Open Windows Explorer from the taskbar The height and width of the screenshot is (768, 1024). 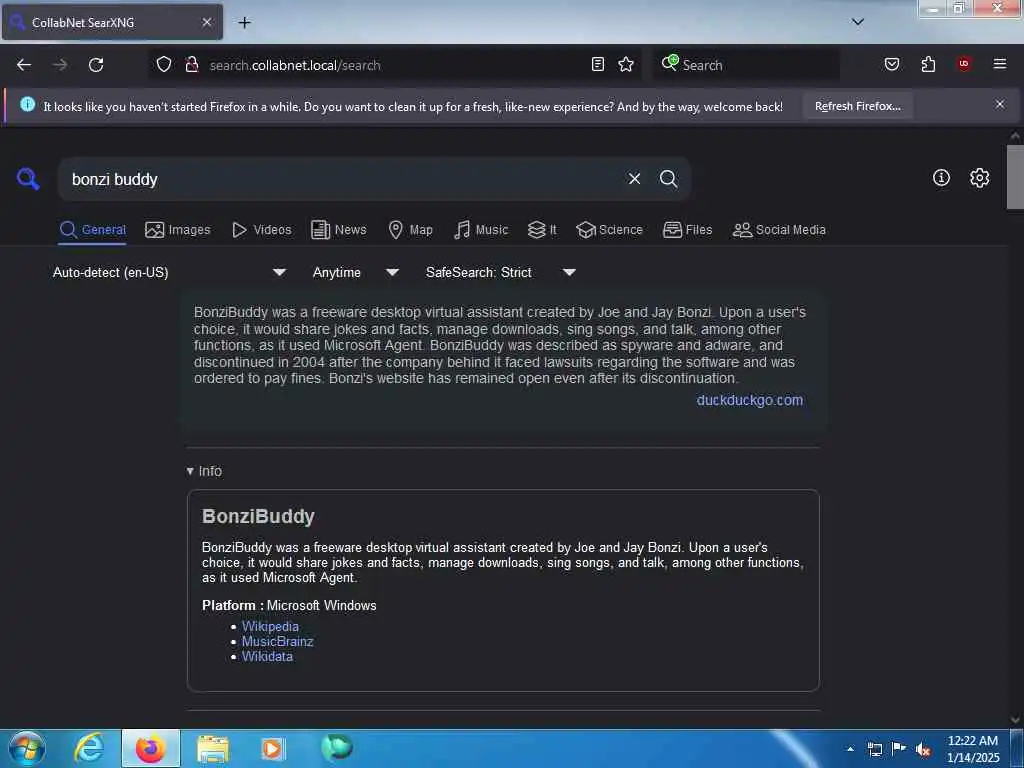coord(213,750)
